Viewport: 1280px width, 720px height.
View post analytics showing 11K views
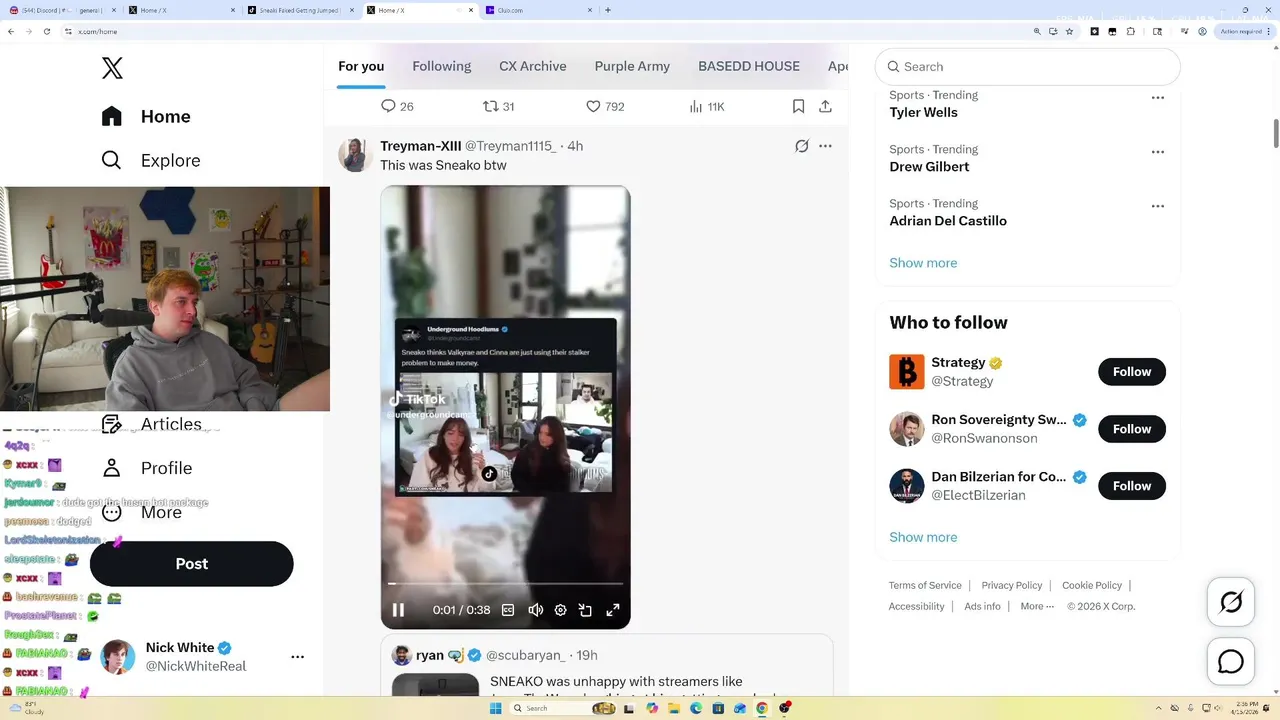coord(697,106)
